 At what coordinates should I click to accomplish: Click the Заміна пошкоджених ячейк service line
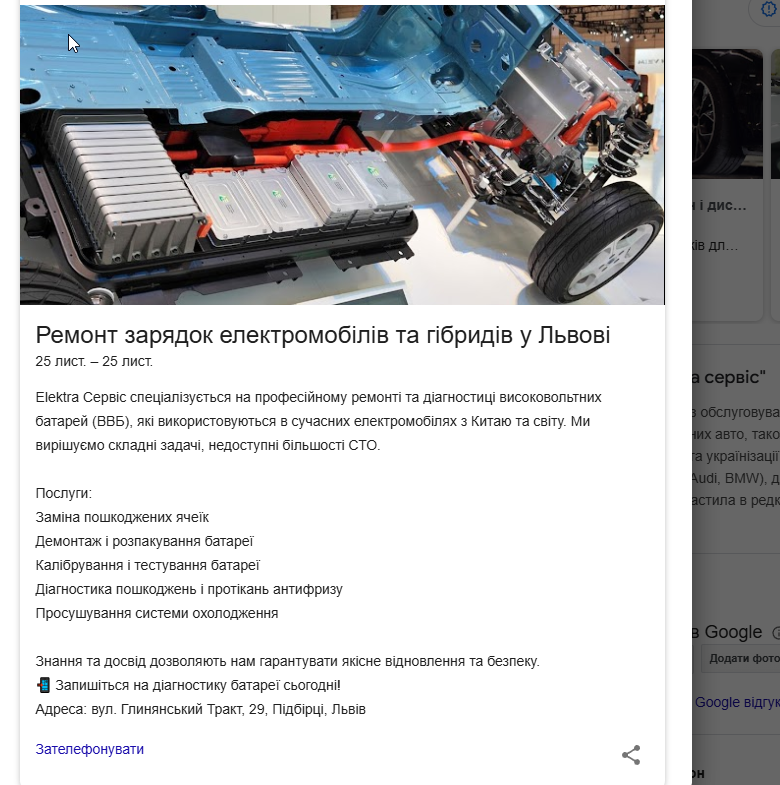(x=122, y=517)
